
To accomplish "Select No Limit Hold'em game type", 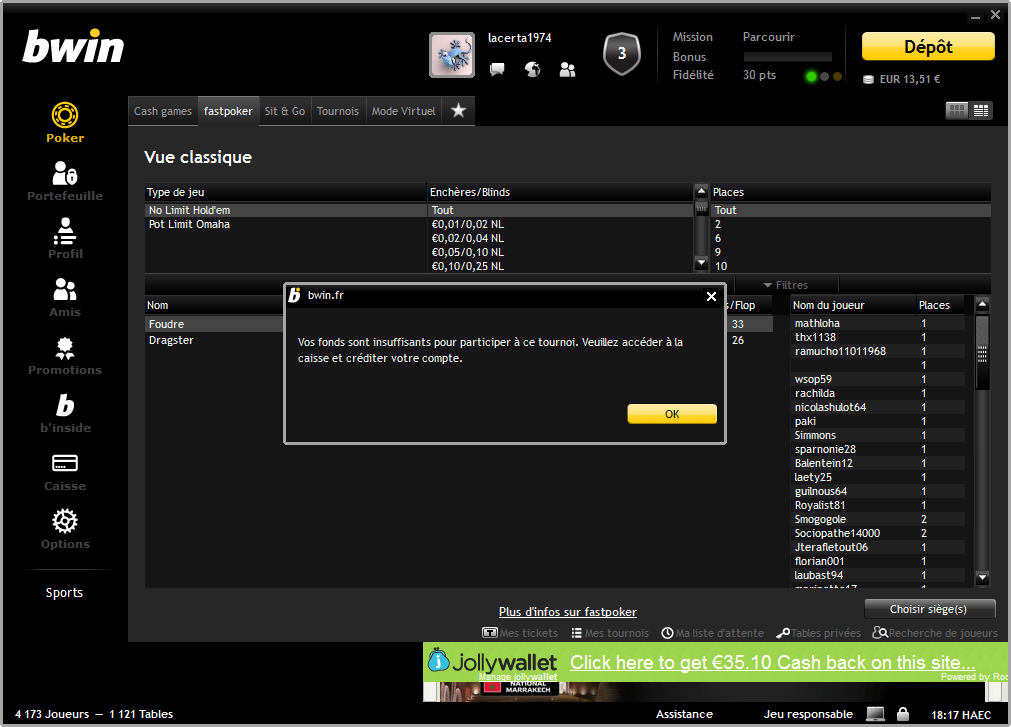I will [286, 210].
